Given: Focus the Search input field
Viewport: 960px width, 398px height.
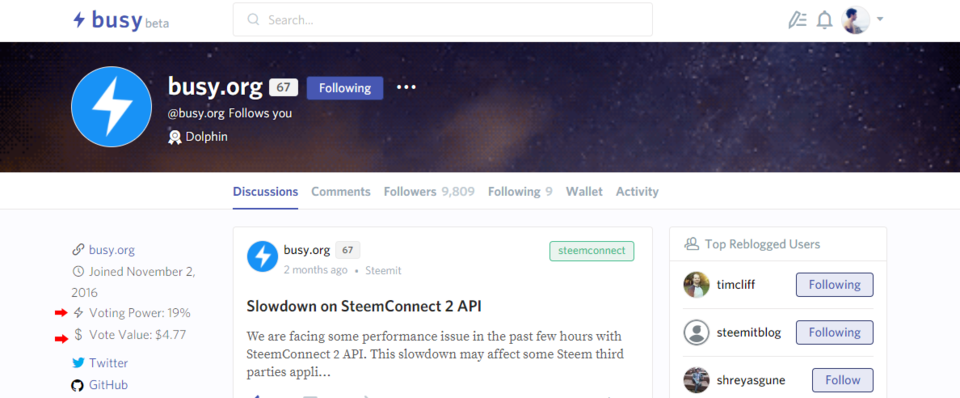Looking at the screenshot, I should [x=443, y=20].
